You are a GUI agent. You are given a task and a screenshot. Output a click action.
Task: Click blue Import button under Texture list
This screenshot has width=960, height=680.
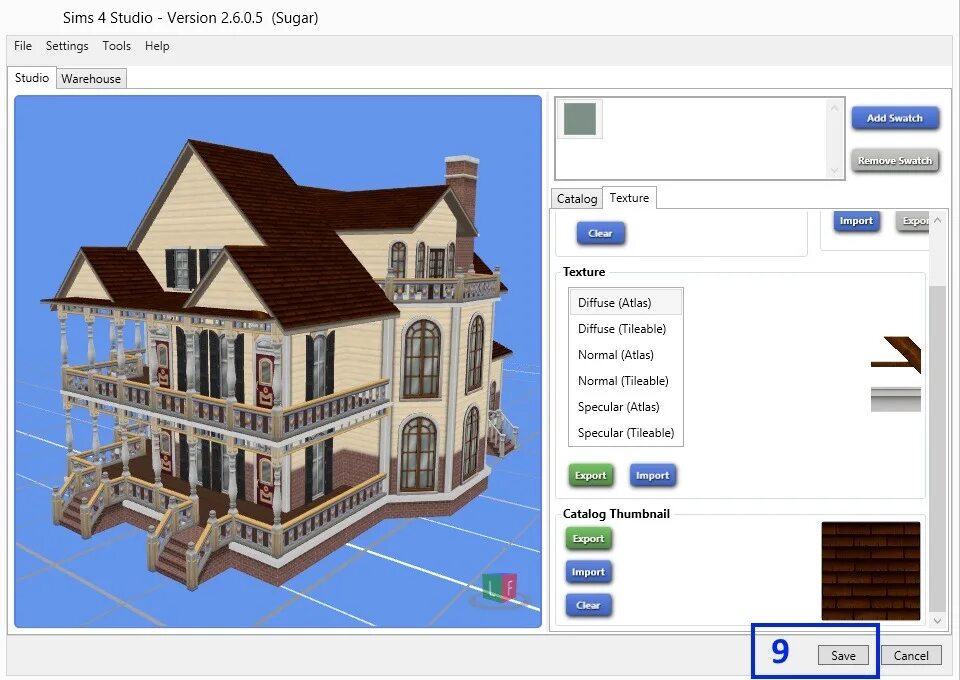(x=653, y=476)
